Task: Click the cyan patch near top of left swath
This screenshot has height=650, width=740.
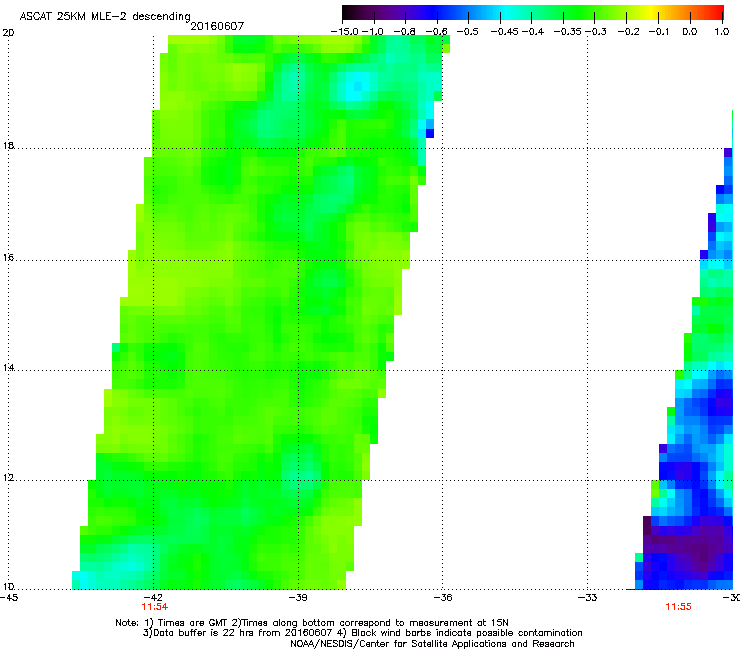Action: [355, 86]
